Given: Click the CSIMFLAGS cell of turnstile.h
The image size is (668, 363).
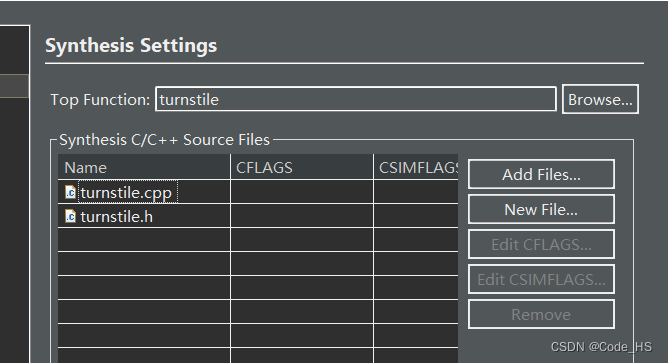Looking at the screenshot, I should pos(416,216).
